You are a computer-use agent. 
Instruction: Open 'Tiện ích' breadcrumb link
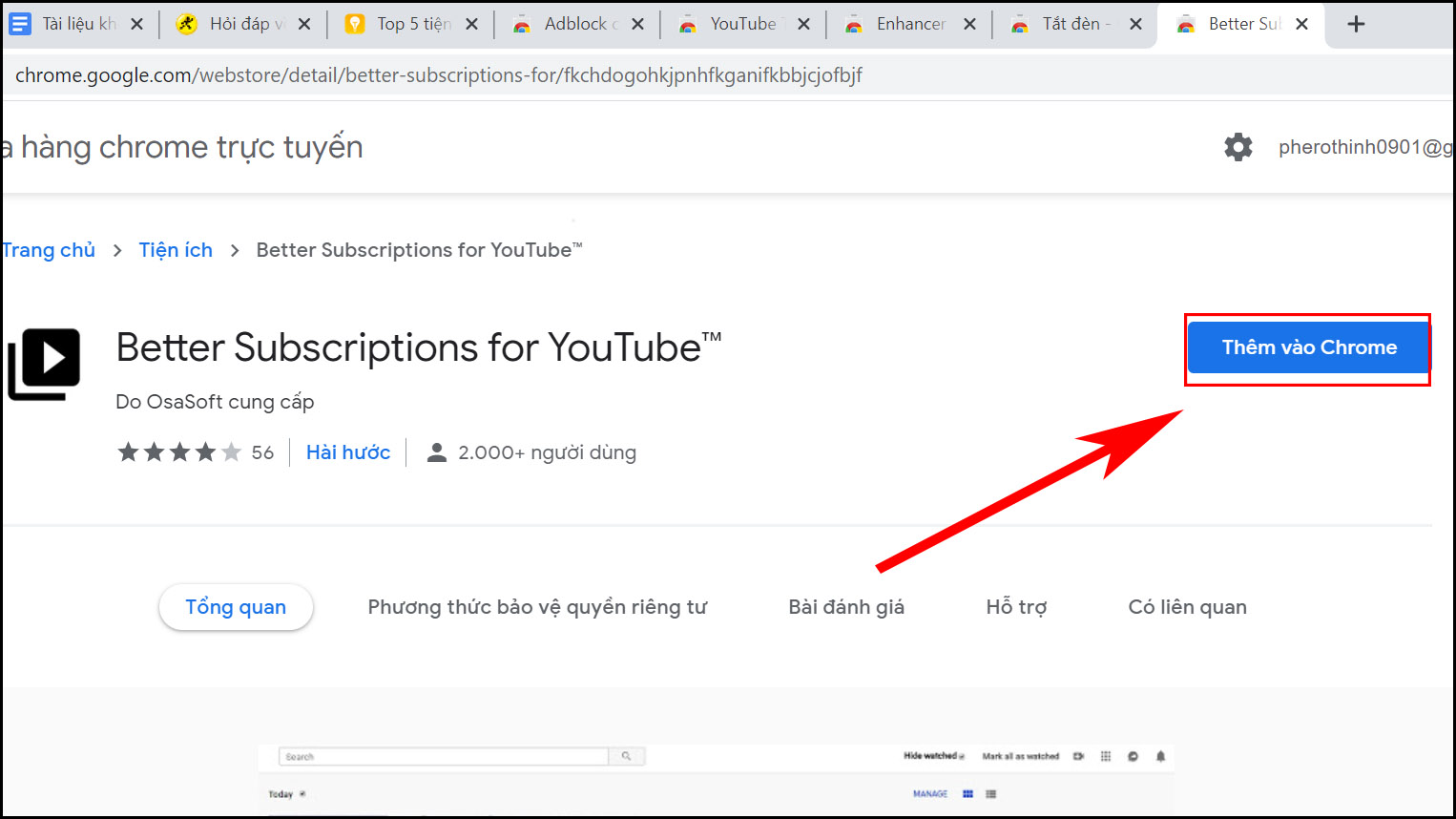176,250
